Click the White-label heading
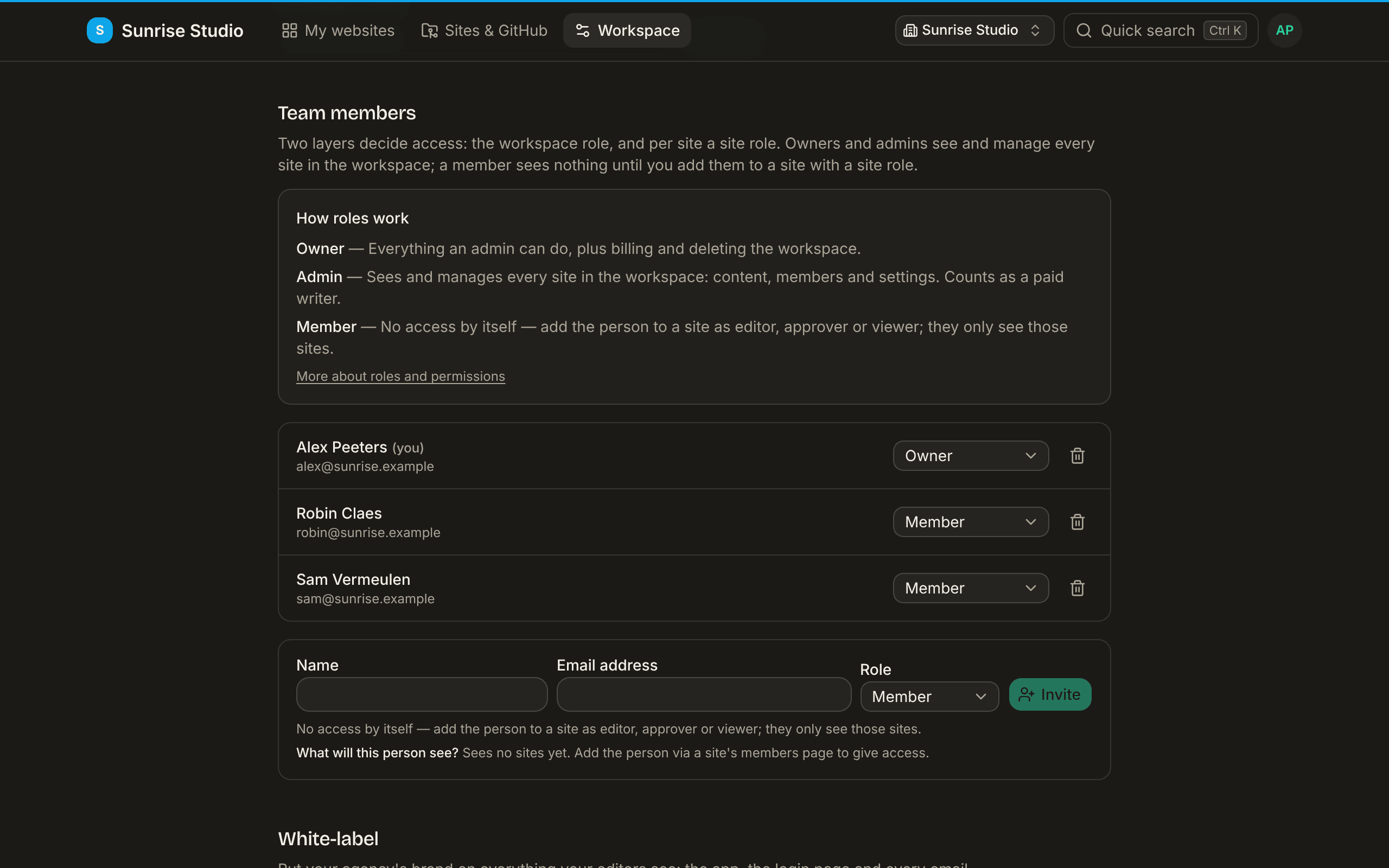 pos(328,839)
